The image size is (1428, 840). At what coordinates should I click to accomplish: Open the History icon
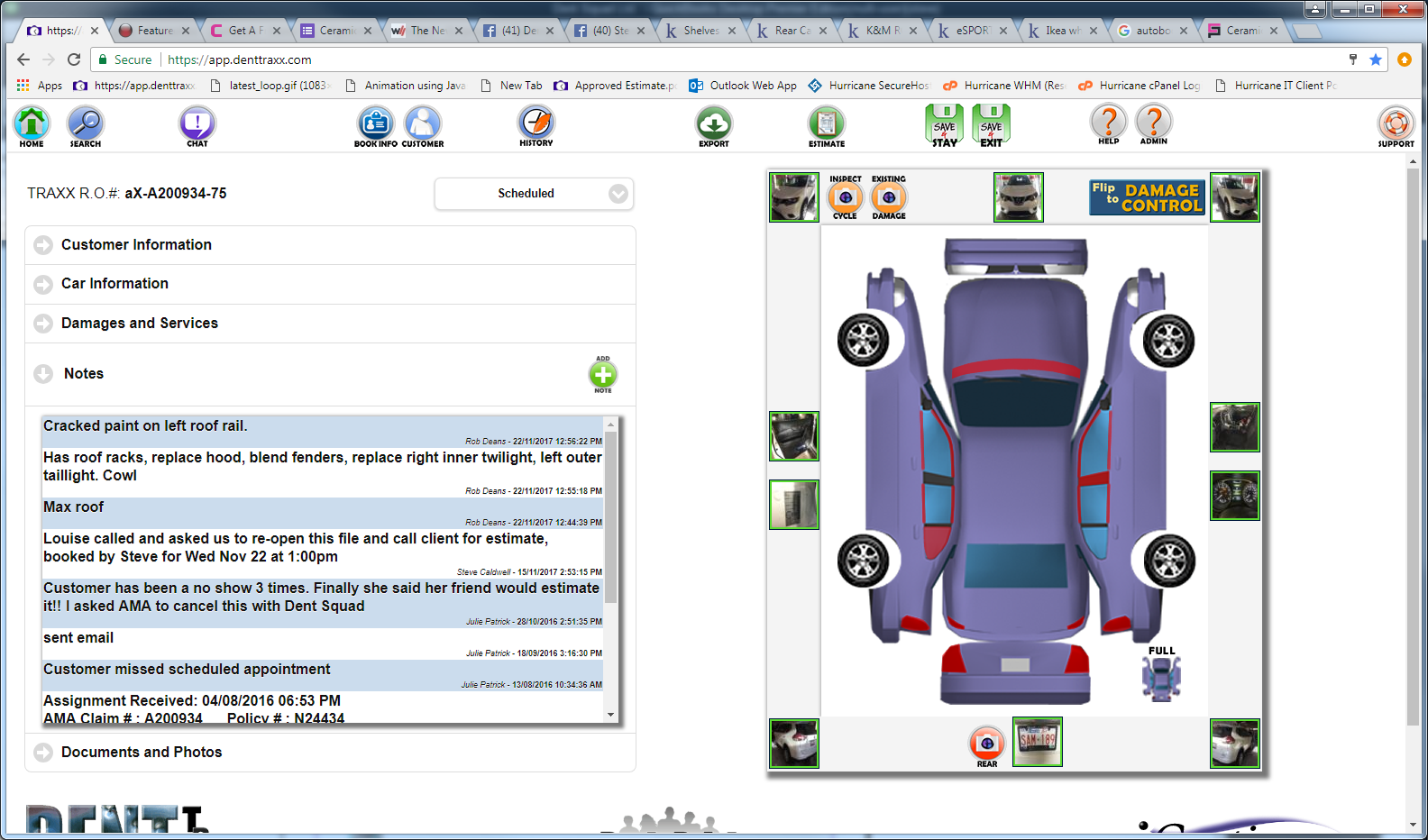[x=535, y=123]
